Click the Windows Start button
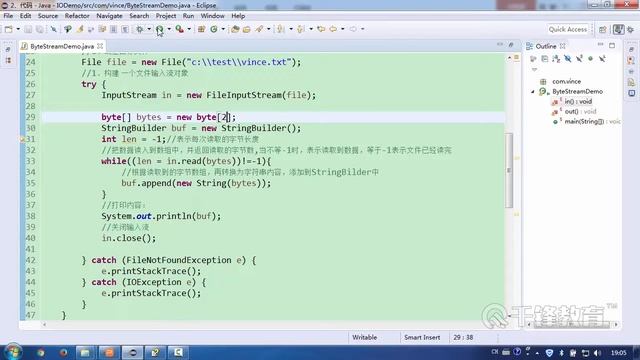Image resolution: width=640 pixels, height=360 pixels. pyautogui.click(x=12, y=352)
